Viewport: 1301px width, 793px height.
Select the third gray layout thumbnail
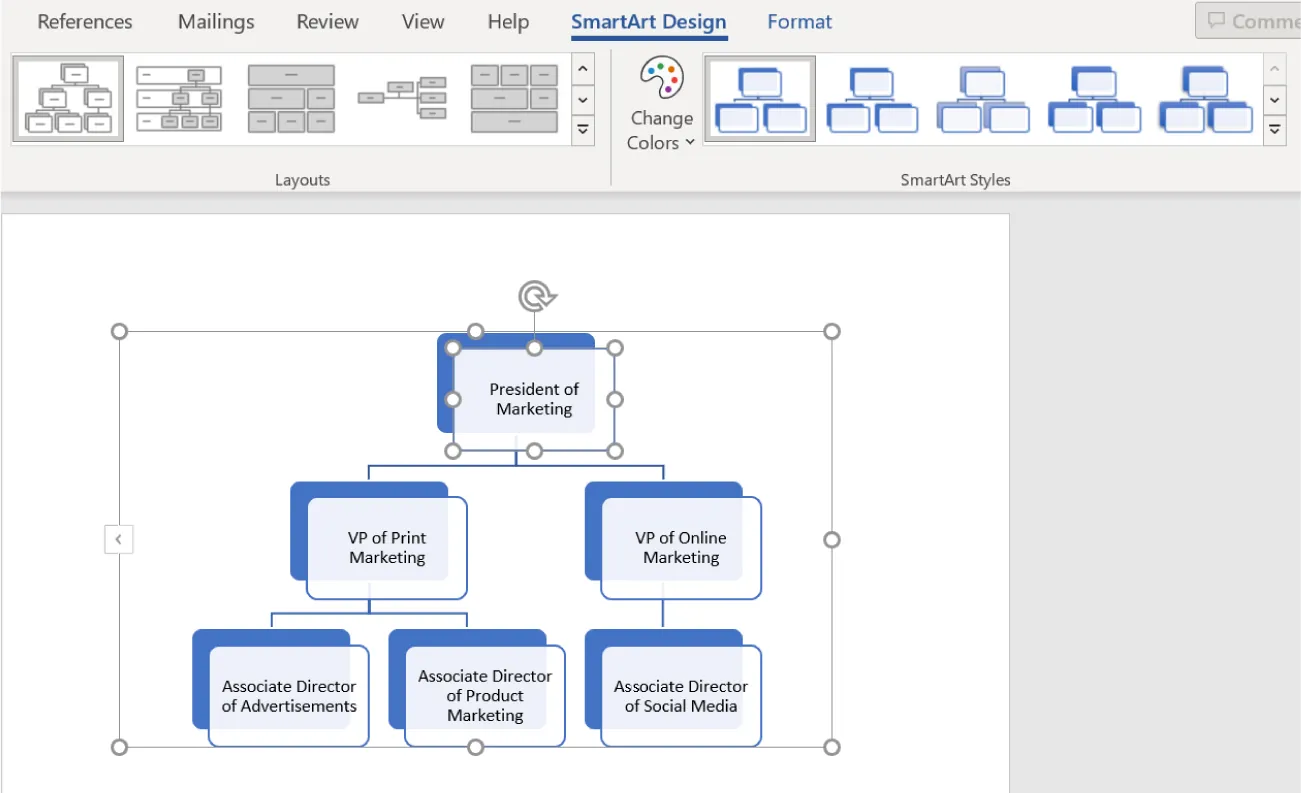(290, 97)
